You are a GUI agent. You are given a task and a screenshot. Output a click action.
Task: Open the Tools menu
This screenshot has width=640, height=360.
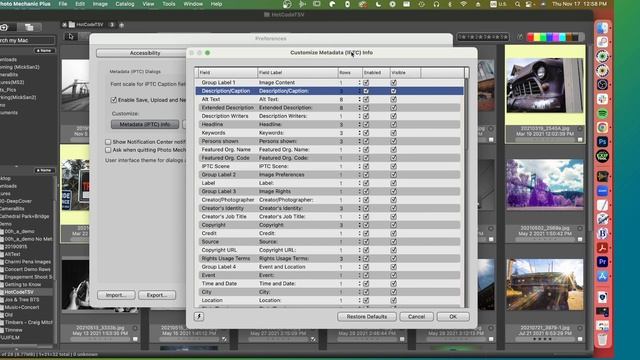point(169,4)
